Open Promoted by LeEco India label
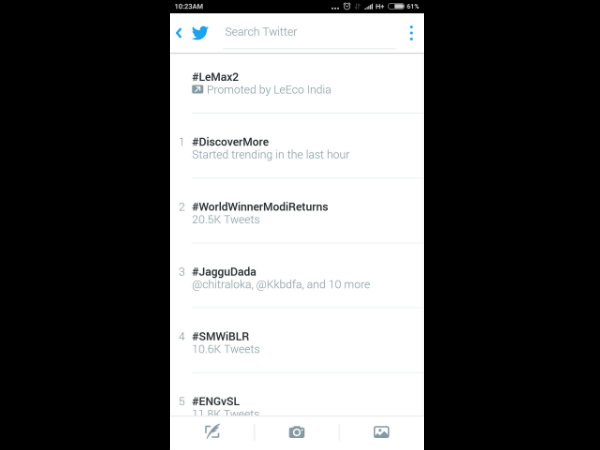600x450 pixels. point(269,90)
